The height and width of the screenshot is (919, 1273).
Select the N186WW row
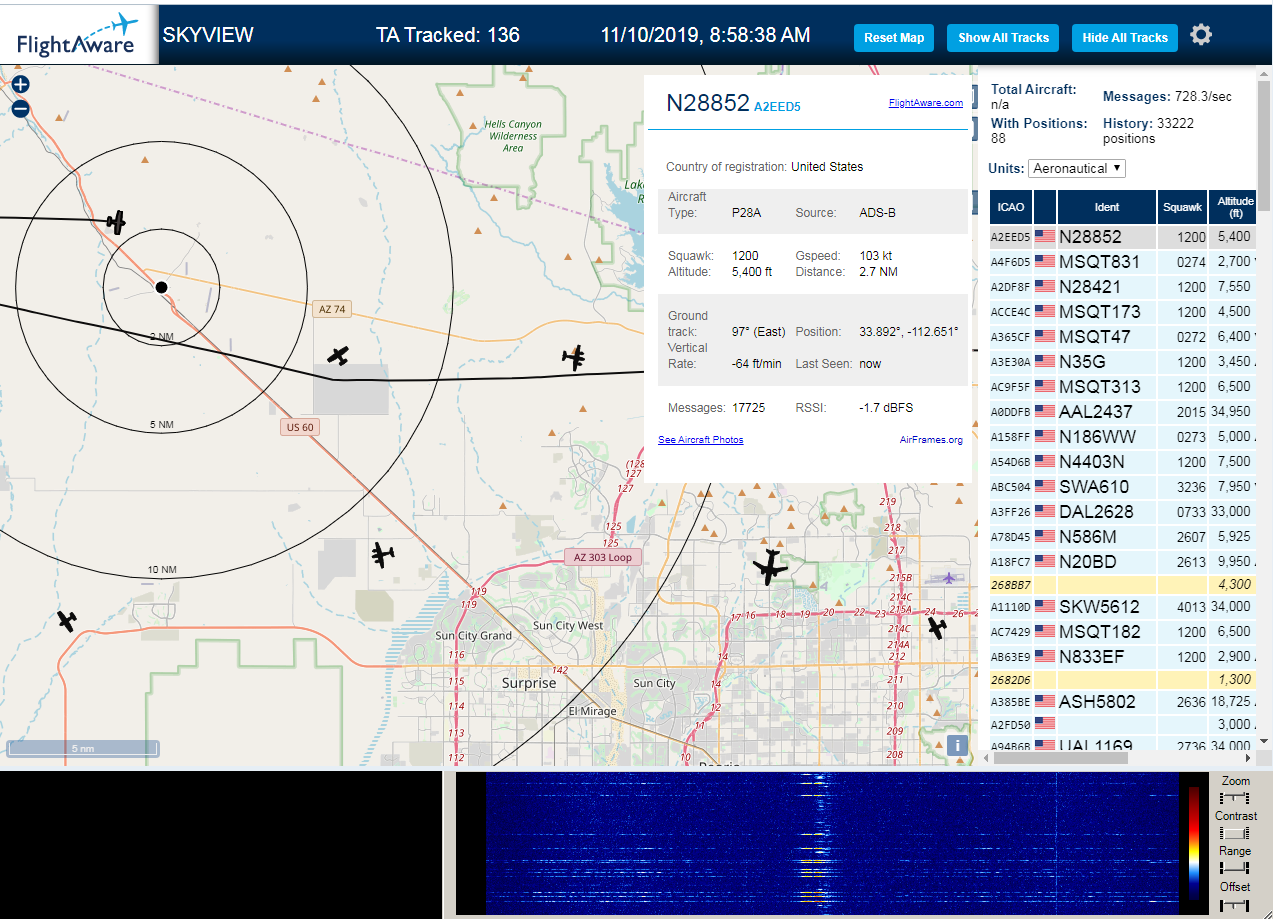tap(1122, 437)
